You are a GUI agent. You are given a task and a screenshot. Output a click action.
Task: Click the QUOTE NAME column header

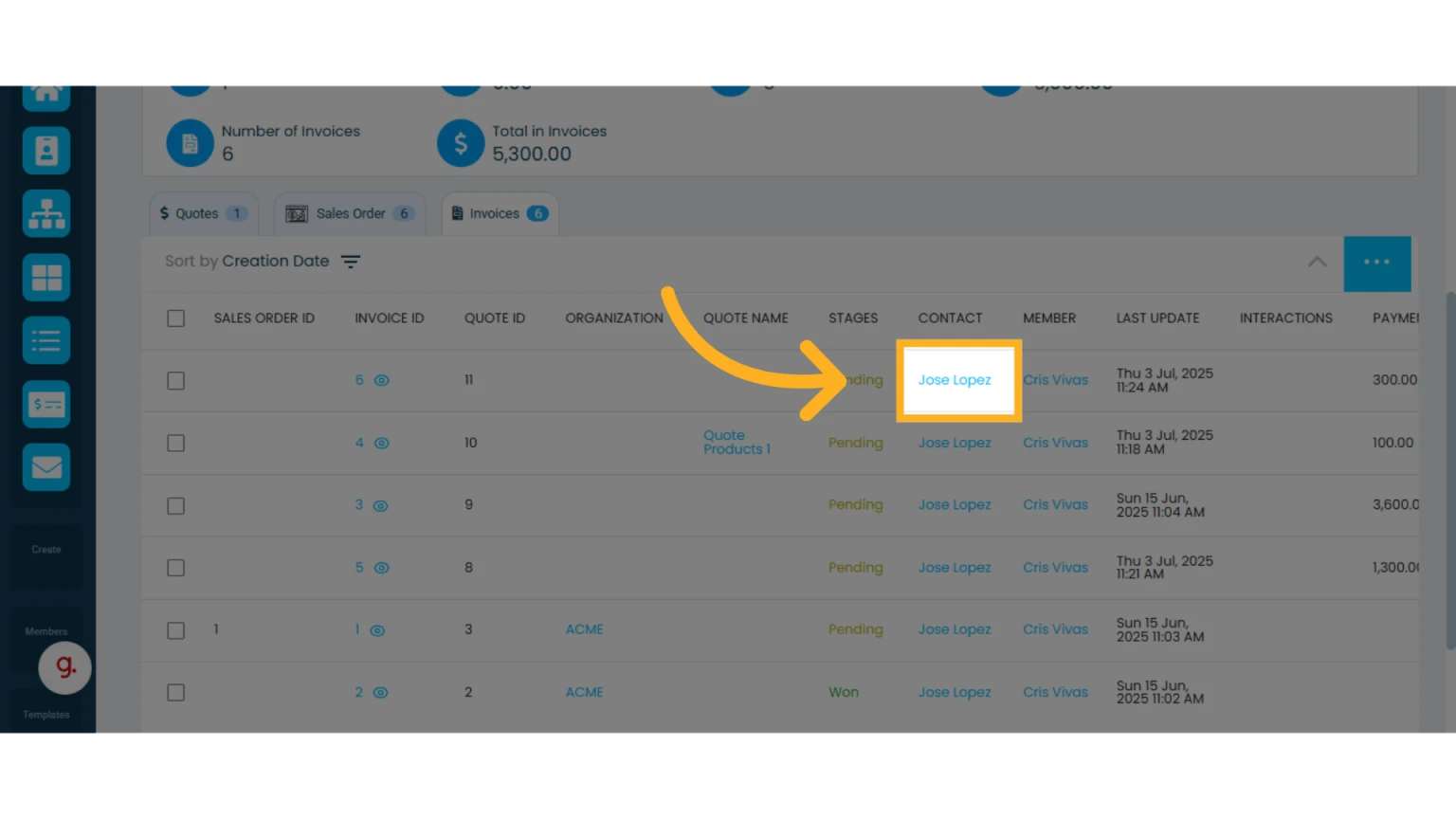pos(746,318)
